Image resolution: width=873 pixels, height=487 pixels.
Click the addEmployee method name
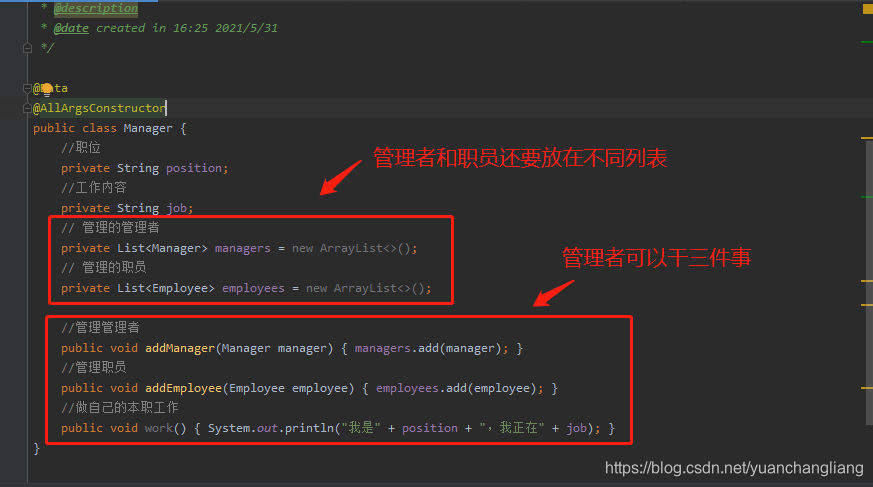[x=184, y=388]
